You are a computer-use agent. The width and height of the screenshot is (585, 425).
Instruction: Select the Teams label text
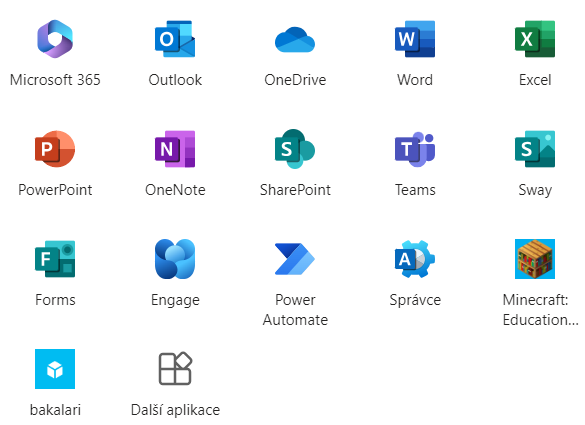pos(415,190)
